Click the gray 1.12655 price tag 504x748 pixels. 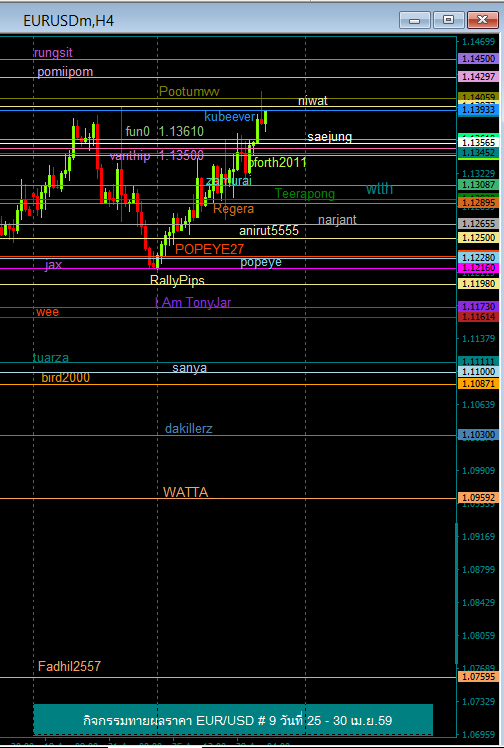click(x=478, y=223)
